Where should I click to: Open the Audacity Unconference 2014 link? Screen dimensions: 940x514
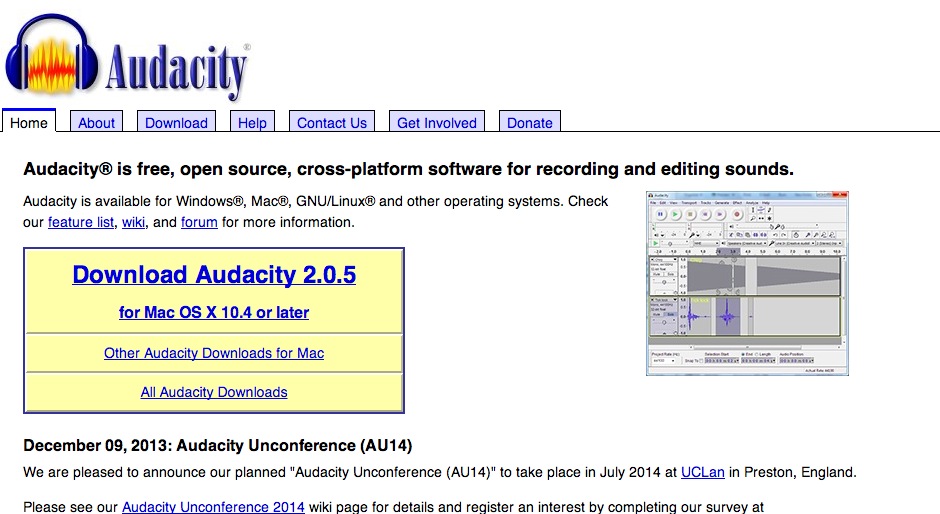pos(213,507)
